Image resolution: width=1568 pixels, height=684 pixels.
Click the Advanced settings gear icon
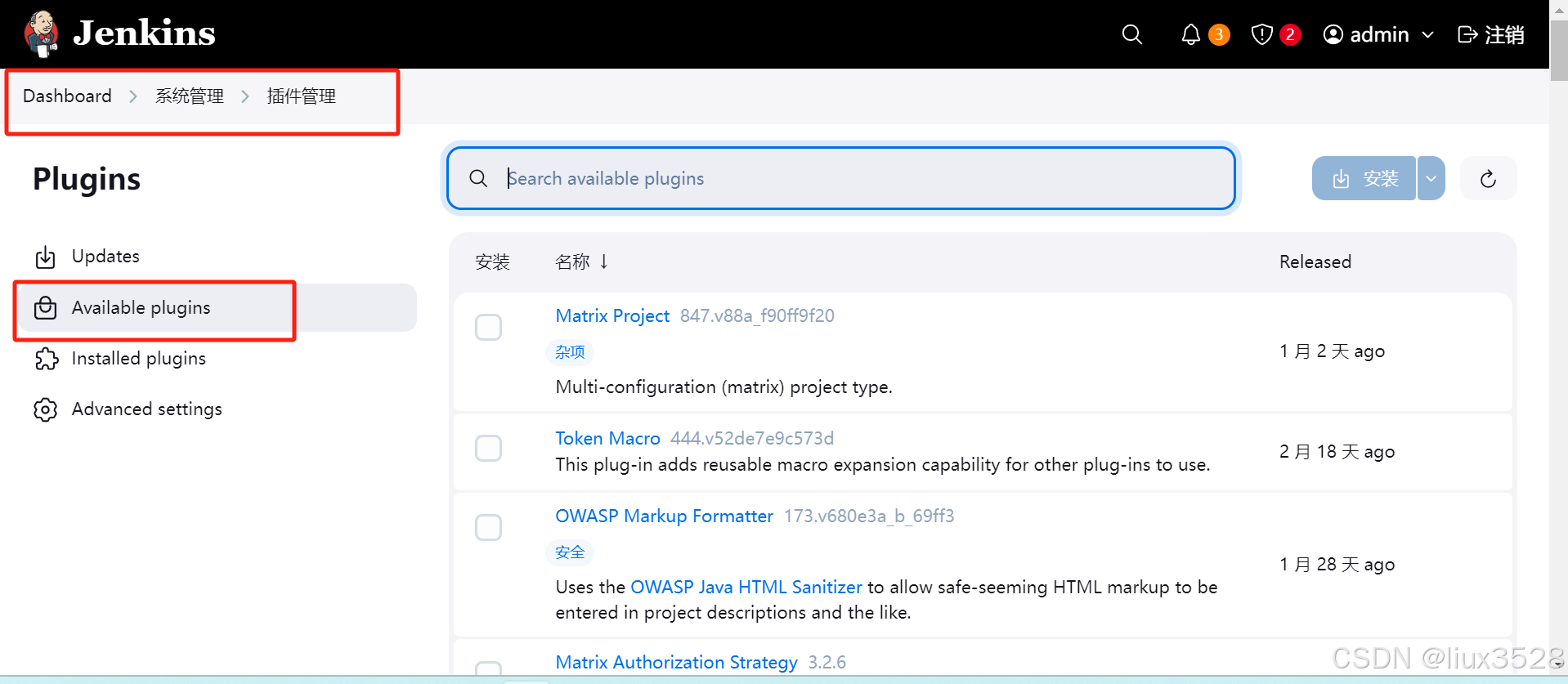click(46, 409)
